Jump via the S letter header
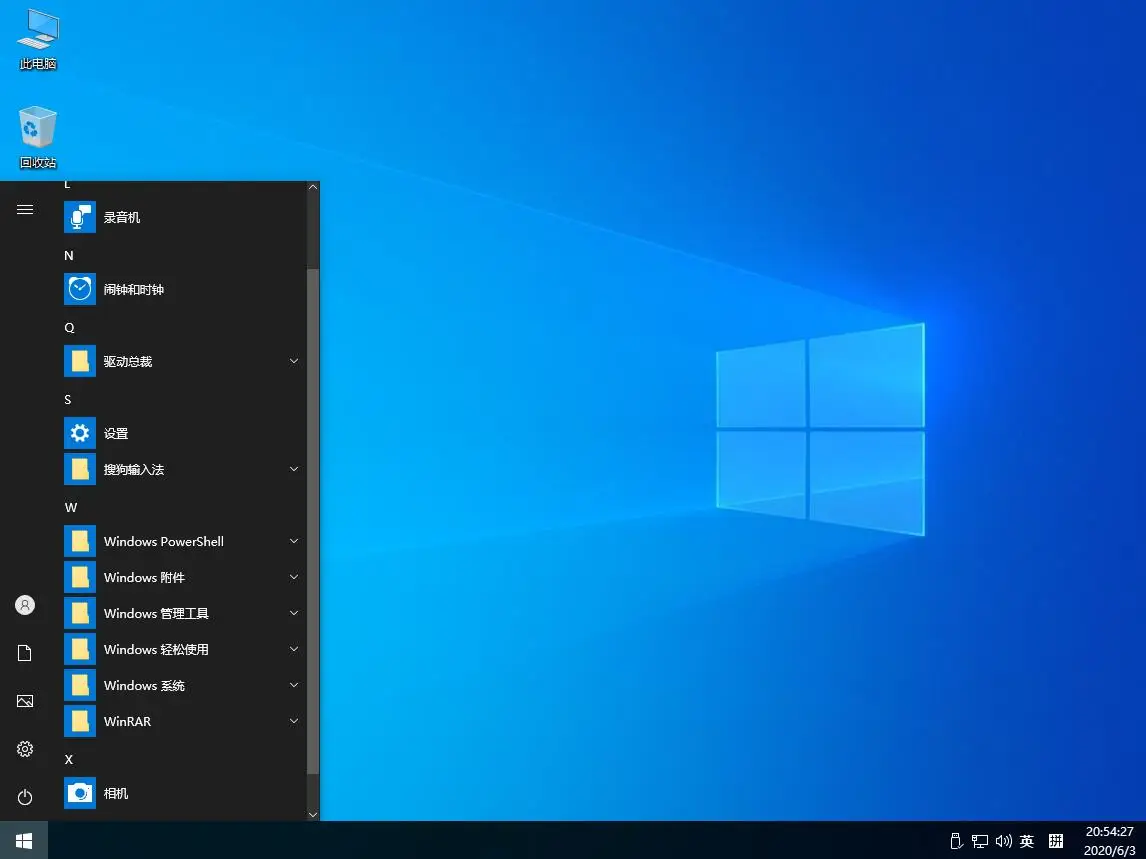Image resolution: width=1146 pixels, height=859 pixels. click(68, 399)
